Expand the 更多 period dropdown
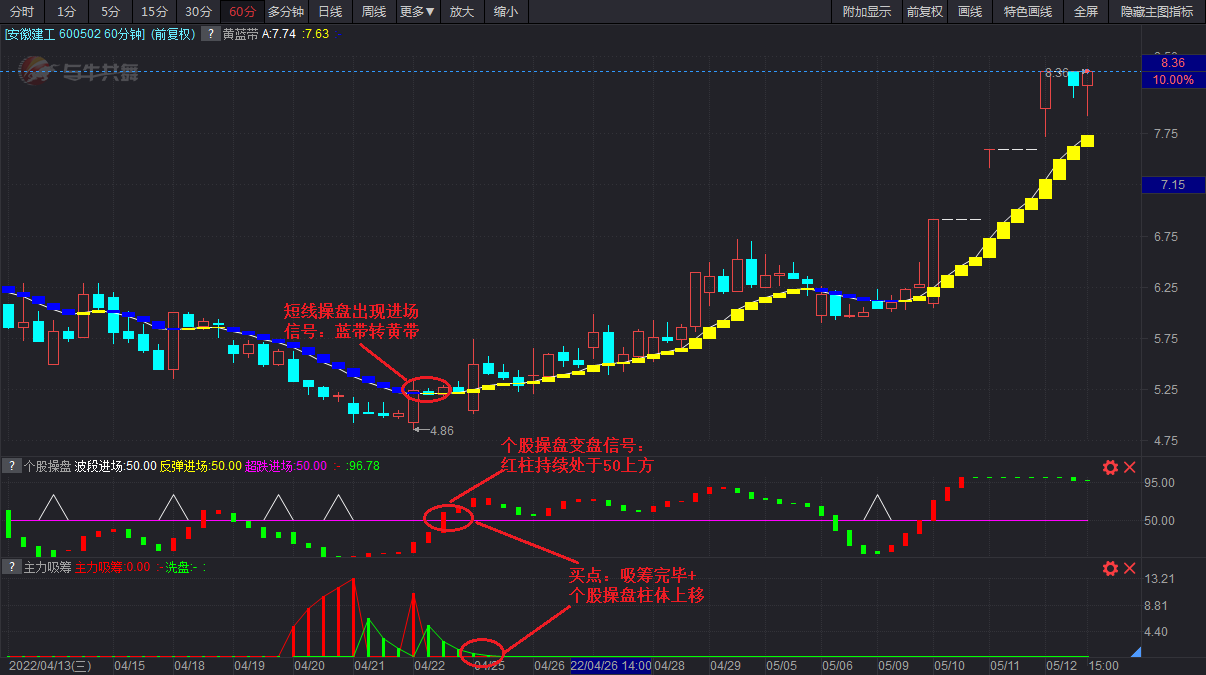This screenshot has width=1206, height=675. [417, 12]
